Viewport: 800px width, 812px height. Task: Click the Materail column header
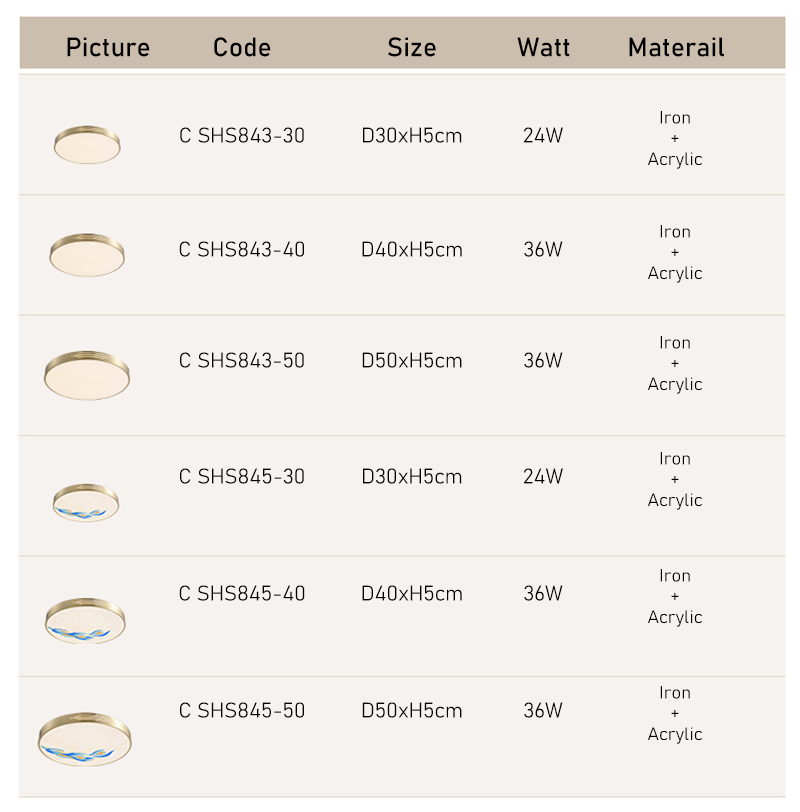pyautogui.click(x=676, y=47)
